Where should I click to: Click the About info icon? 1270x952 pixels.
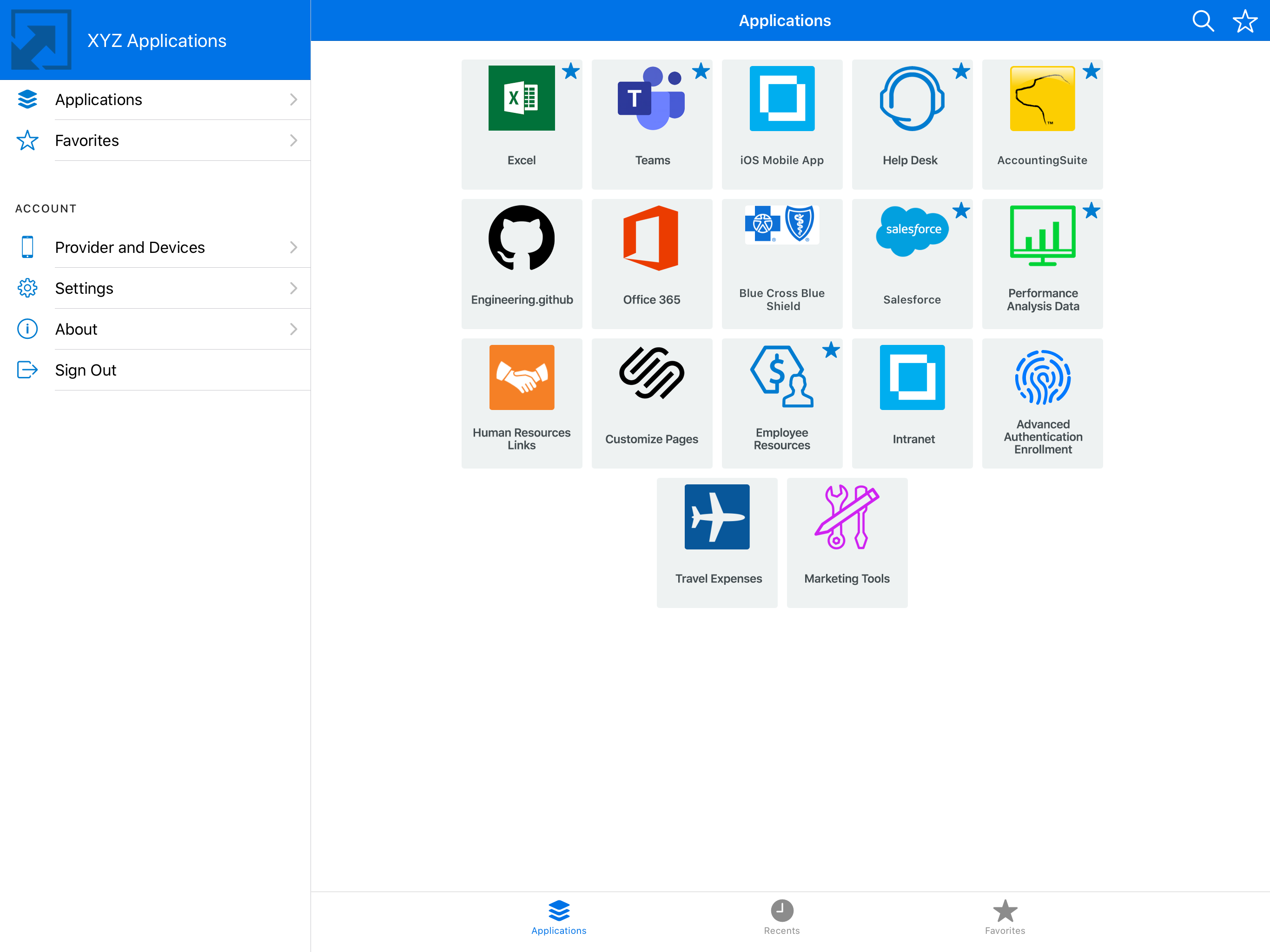pos(27,329)
